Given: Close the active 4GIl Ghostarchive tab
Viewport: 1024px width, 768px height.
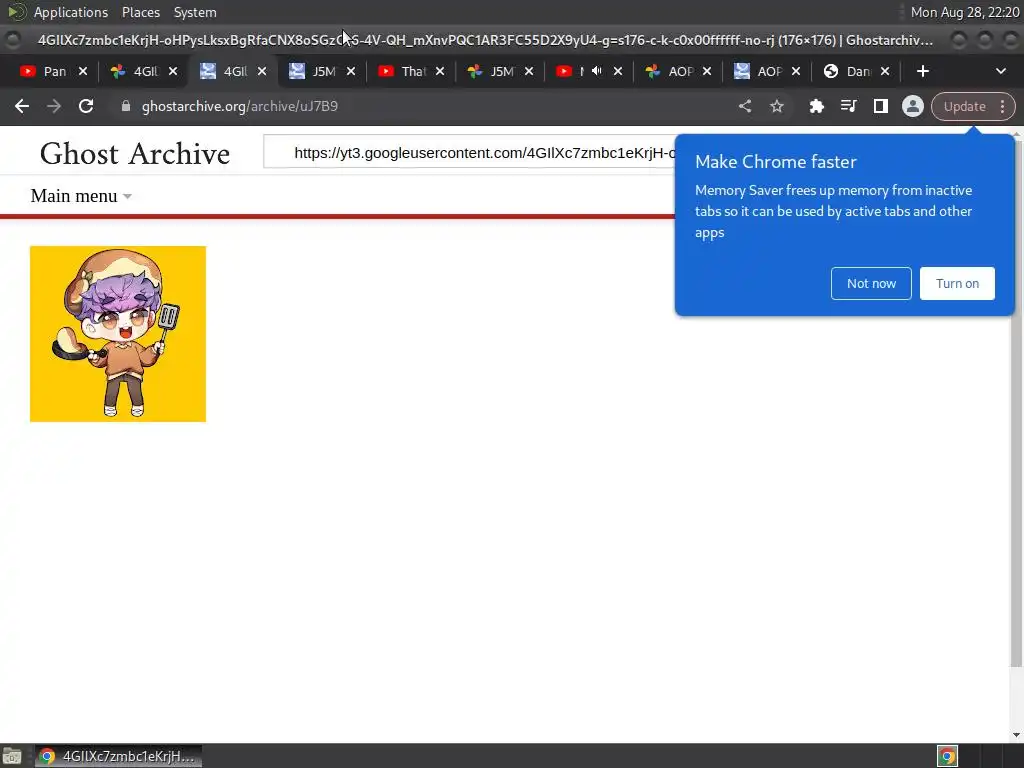Looking at the screenshot, I should tap(262, 71).
